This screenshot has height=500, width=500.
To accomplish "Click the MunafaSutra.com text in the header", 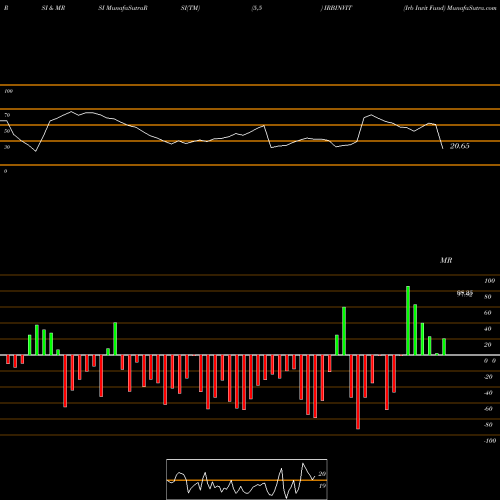I will (x=472, y=8).
